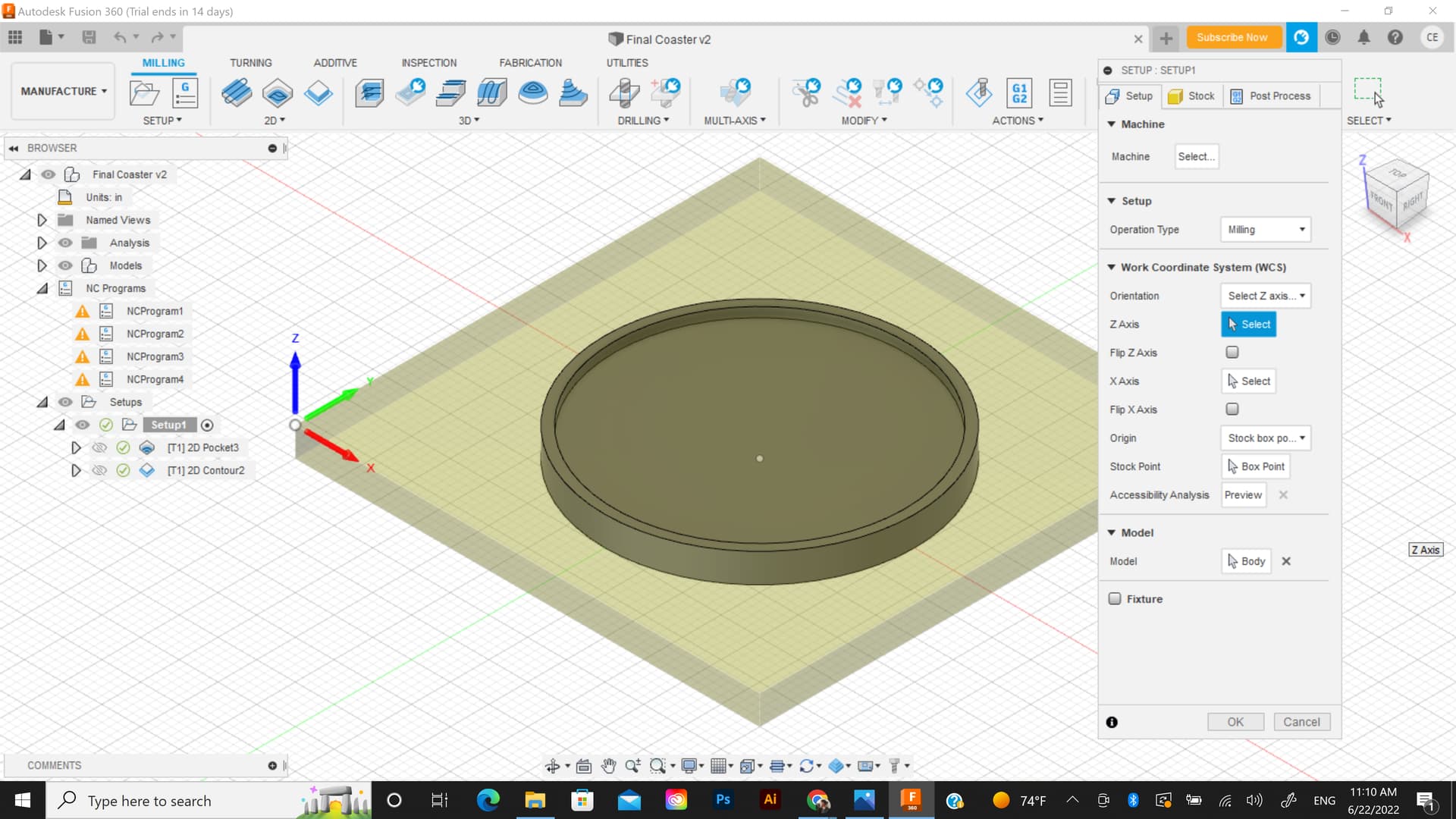Open the Extensions icon in title bar

(x=1301, y=37)
